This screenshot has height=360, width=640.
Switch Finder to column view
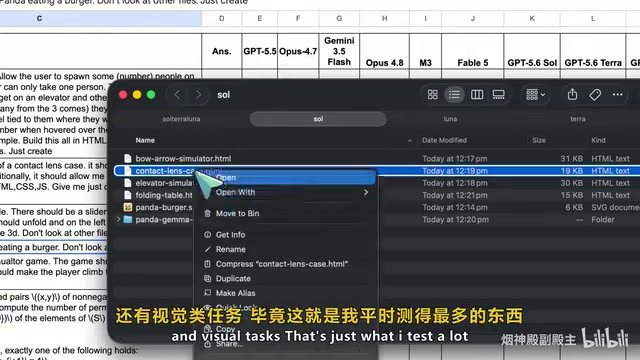tap(477, 95)
